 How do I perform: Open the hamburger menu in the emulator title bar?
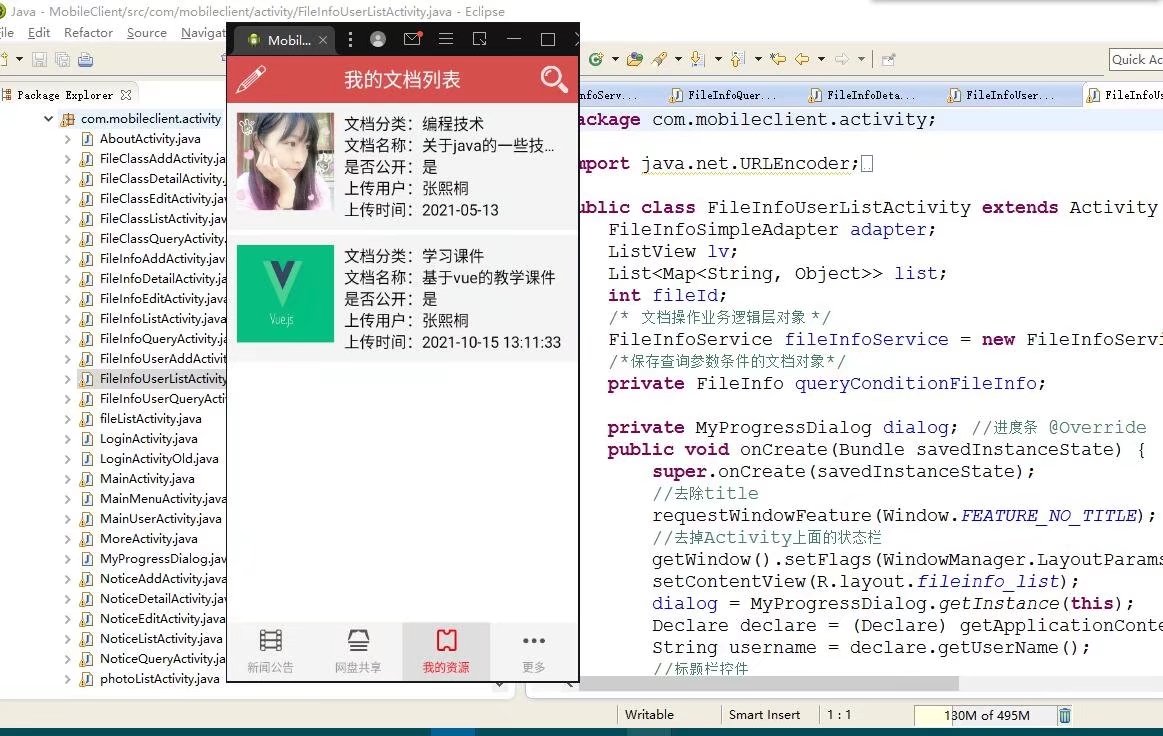(x=446, y=39)
